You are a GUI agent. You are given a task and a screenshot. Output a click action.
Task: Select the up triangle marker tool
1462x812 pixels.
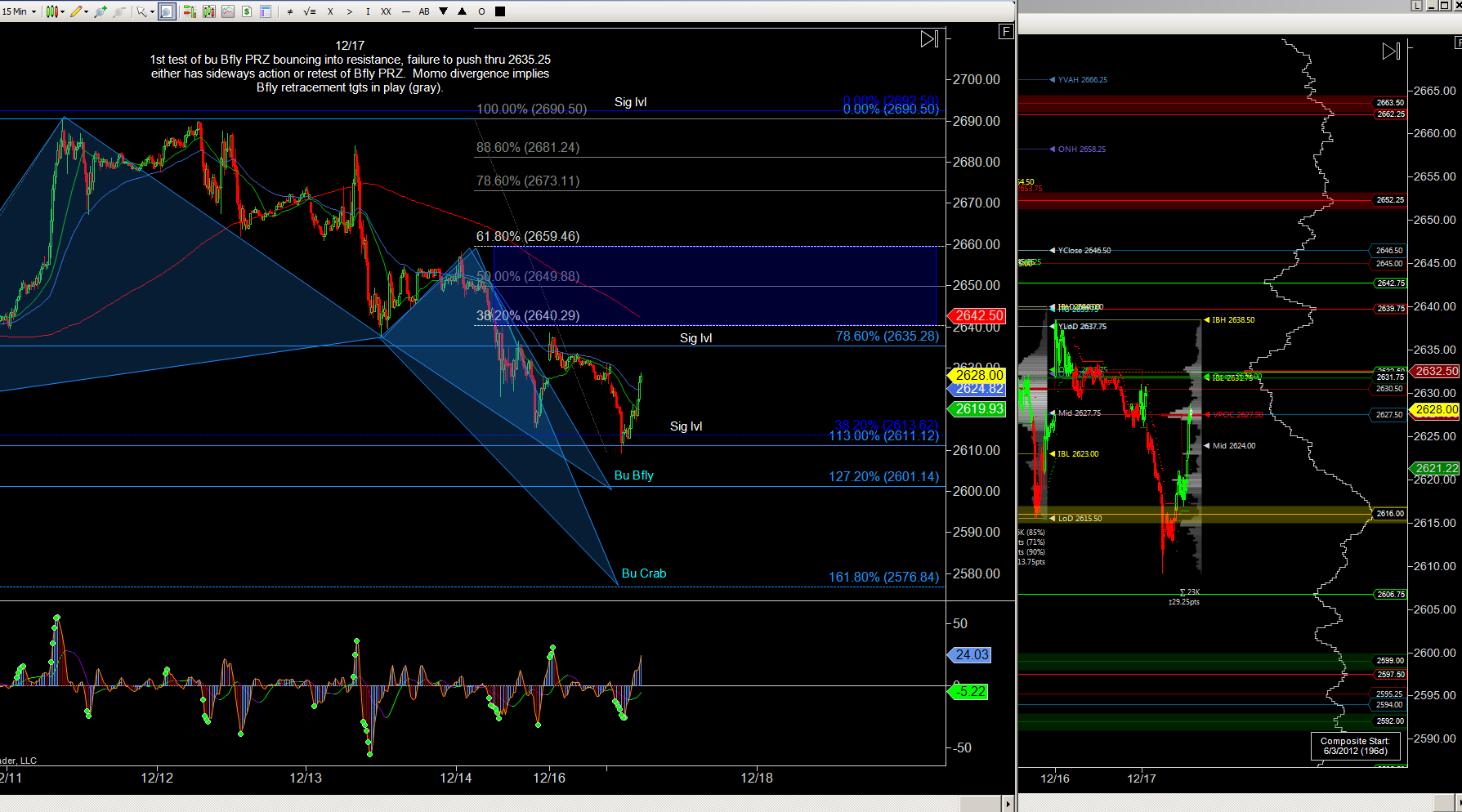[x=463, y=11]
